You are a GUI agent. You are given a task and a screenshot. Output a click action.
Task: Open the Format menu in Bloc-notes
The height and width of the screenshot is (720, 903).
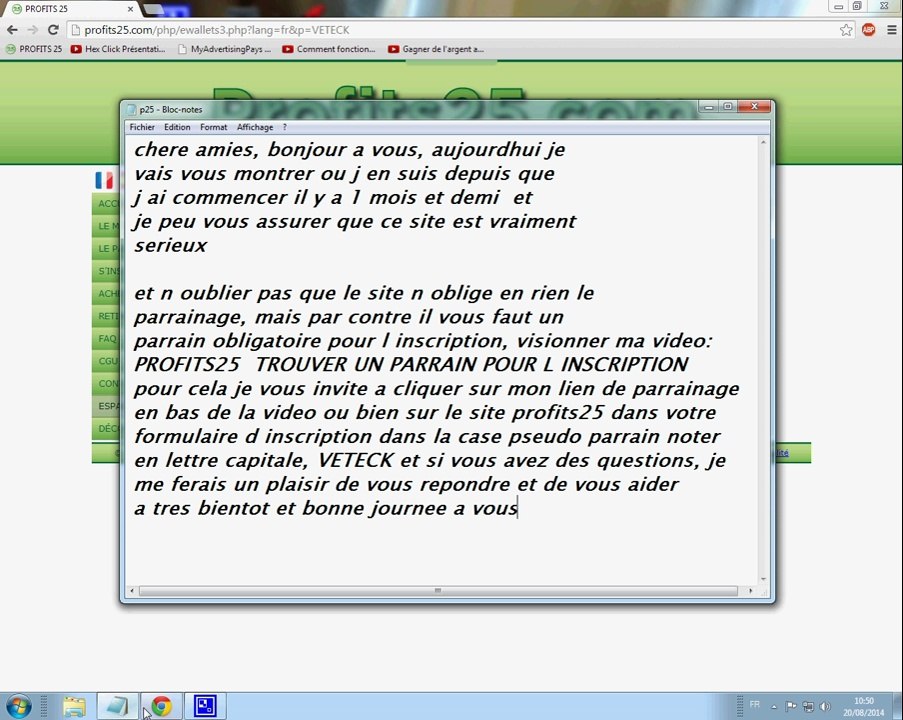click(x=214, y=127)
